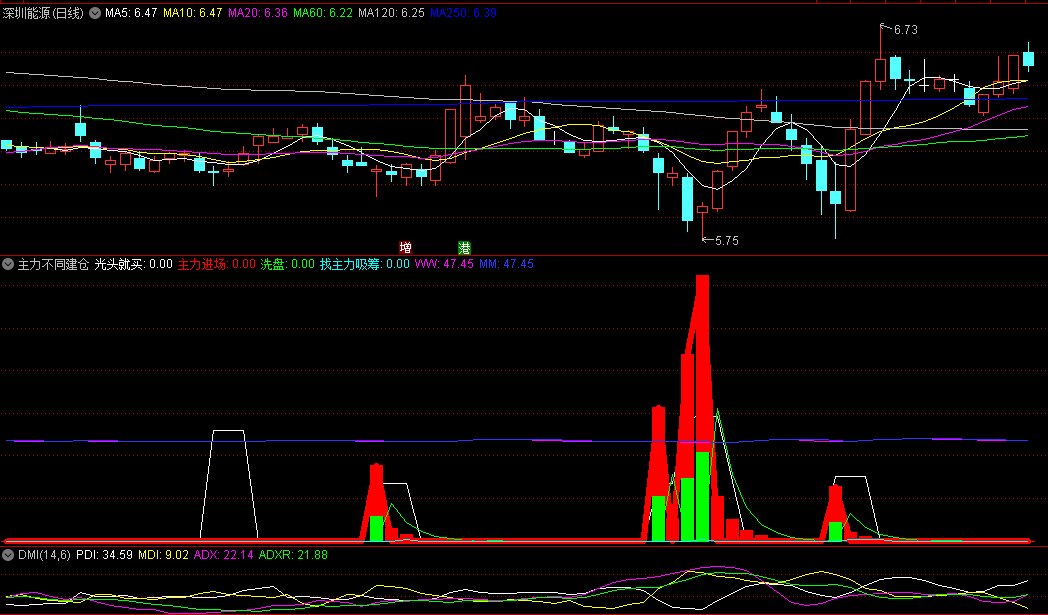
Task: Click the 6.73 high price annotation
Action: (906, 29)
